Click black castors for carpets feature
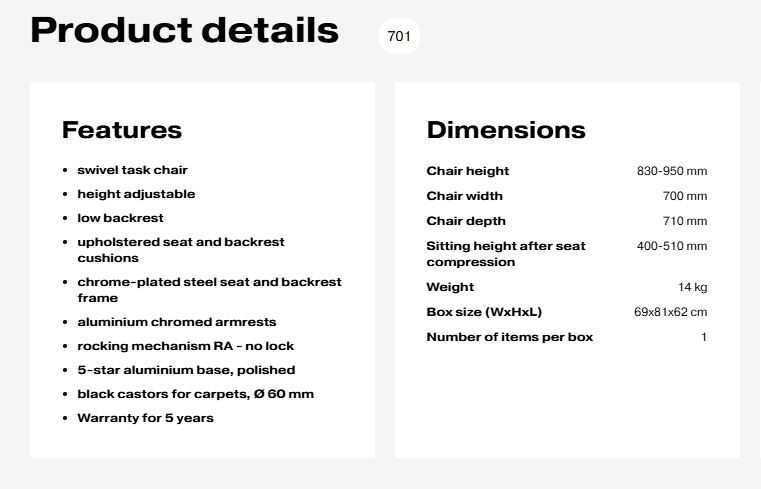 [195, 394]
